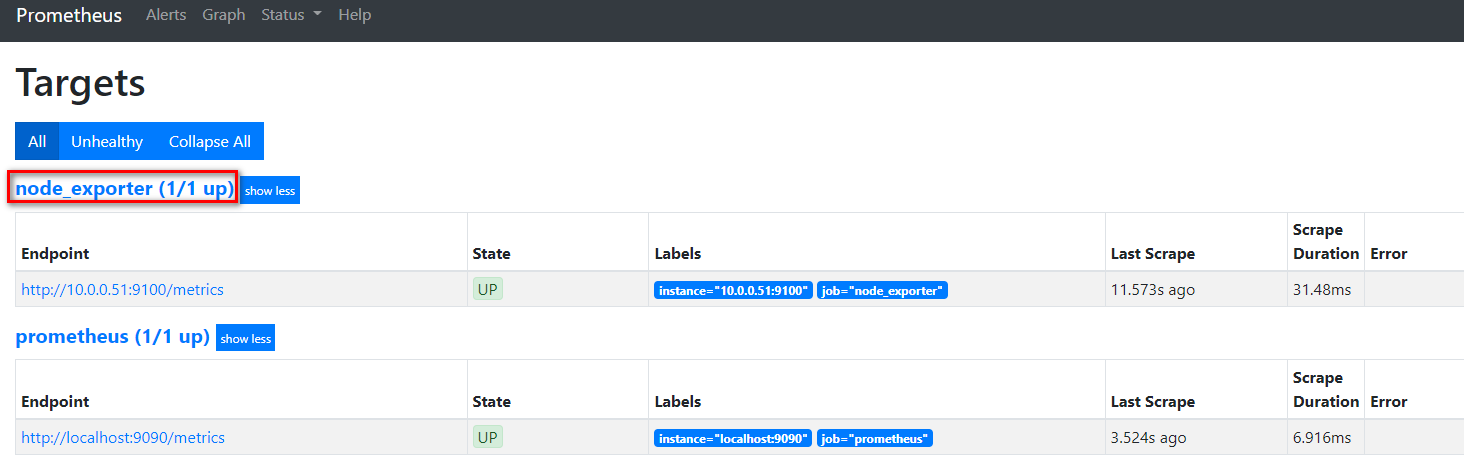Go to the Alerts page
This screenshot has height=455, width=1464.
(166, 15)
